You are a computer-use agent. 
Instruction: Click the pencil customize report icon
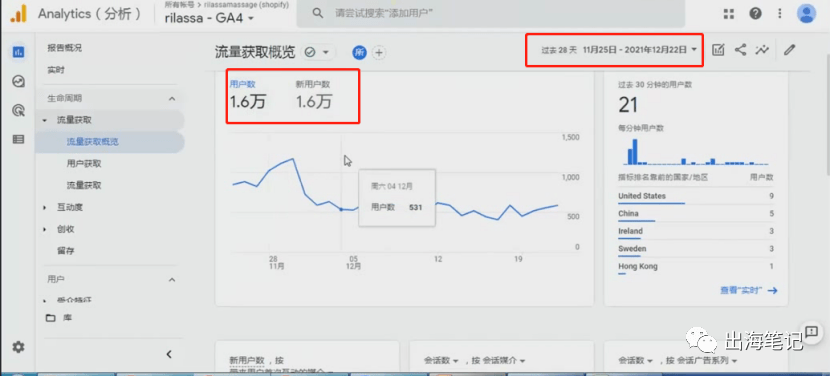[789, 50]
